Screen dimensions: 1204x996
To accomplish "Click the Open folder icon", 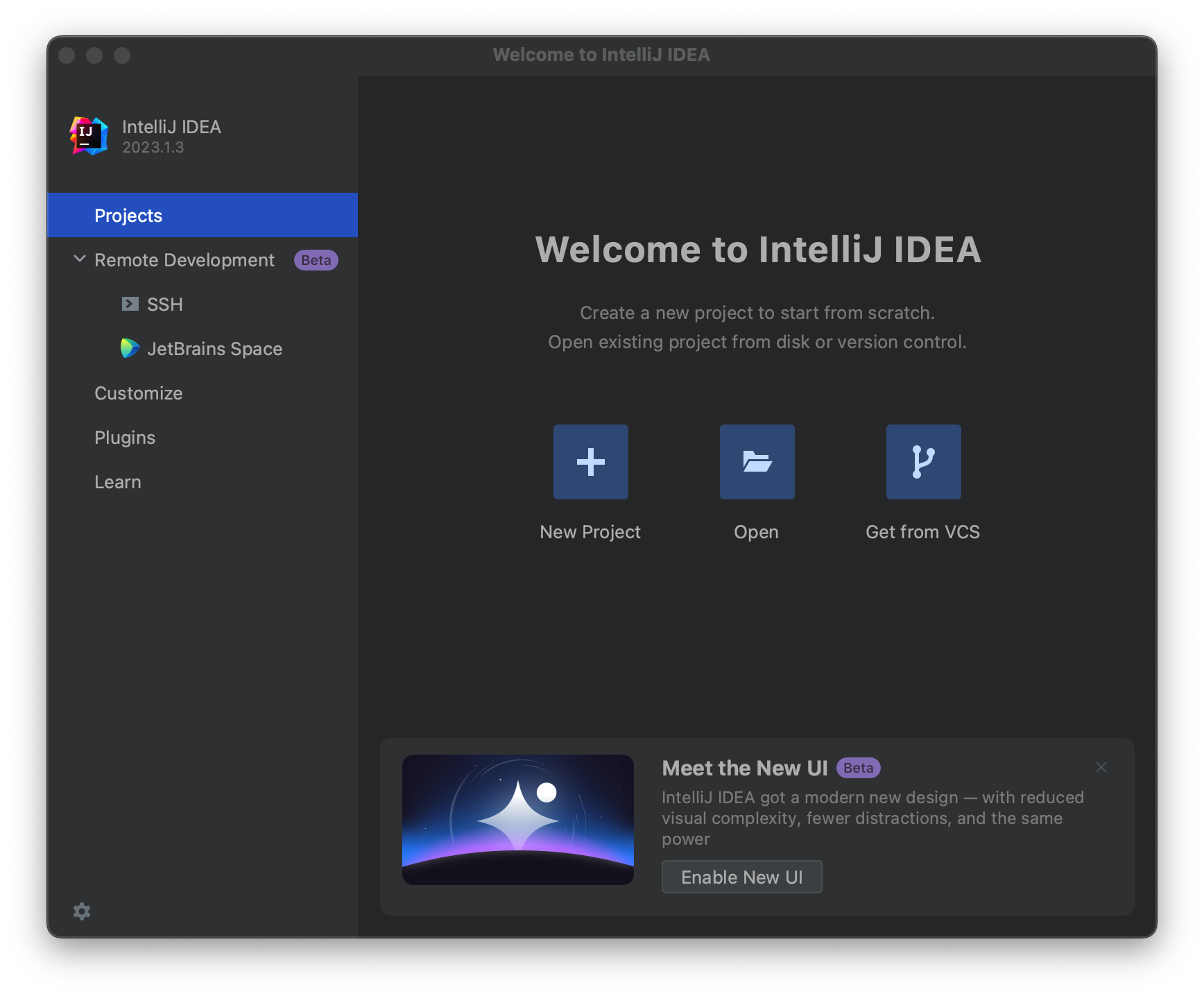I will [757, 462].
